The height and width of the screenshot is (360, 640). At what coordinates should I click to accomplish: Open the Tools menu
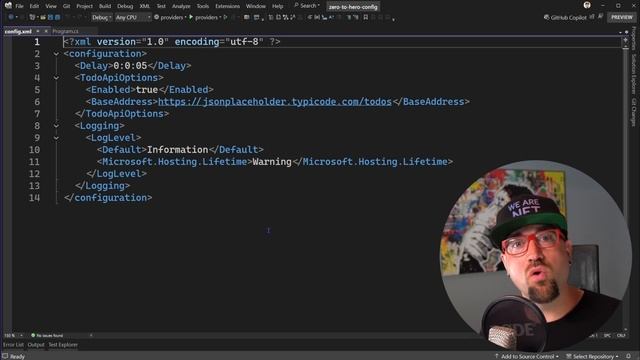[203, 6]
